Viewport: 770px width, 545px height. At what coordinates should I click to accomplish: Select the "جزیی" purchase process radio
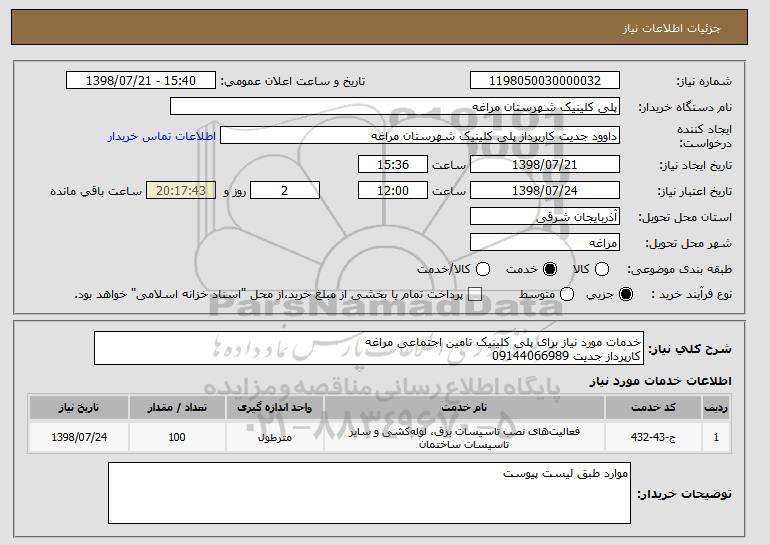[627, 294]
